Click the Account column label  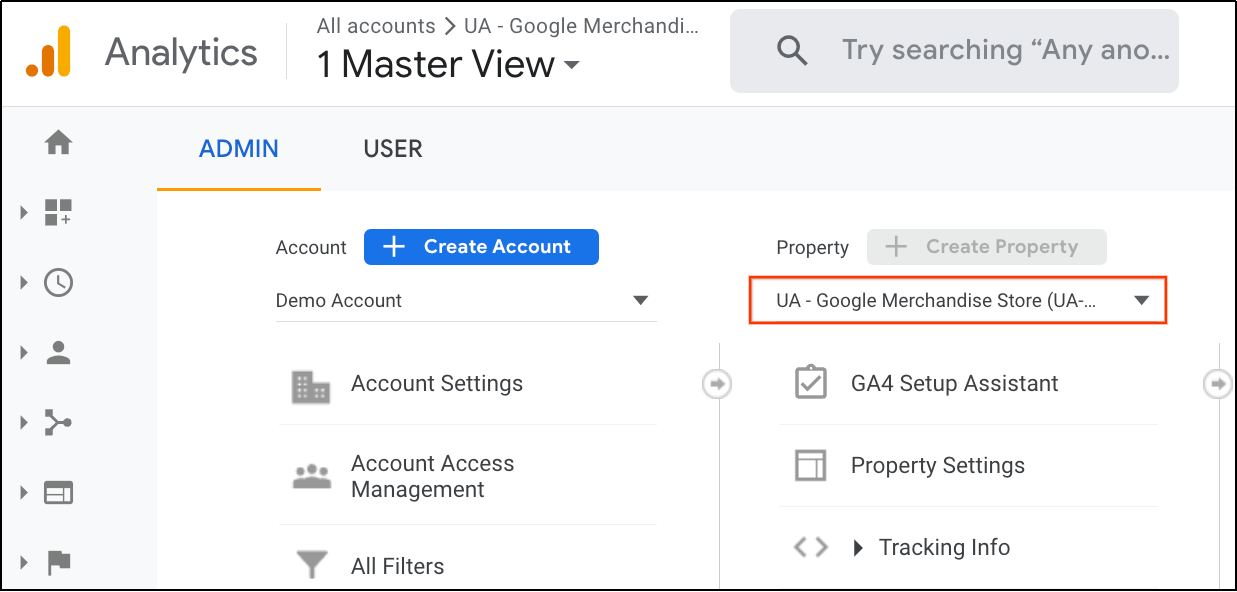(x=311, y=247)
